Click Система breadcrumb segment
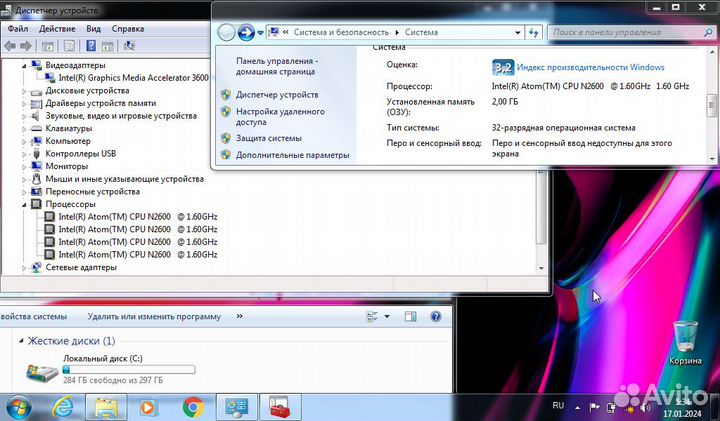The width and height of the screenshot is (720, 421). [x=421, y=32]
